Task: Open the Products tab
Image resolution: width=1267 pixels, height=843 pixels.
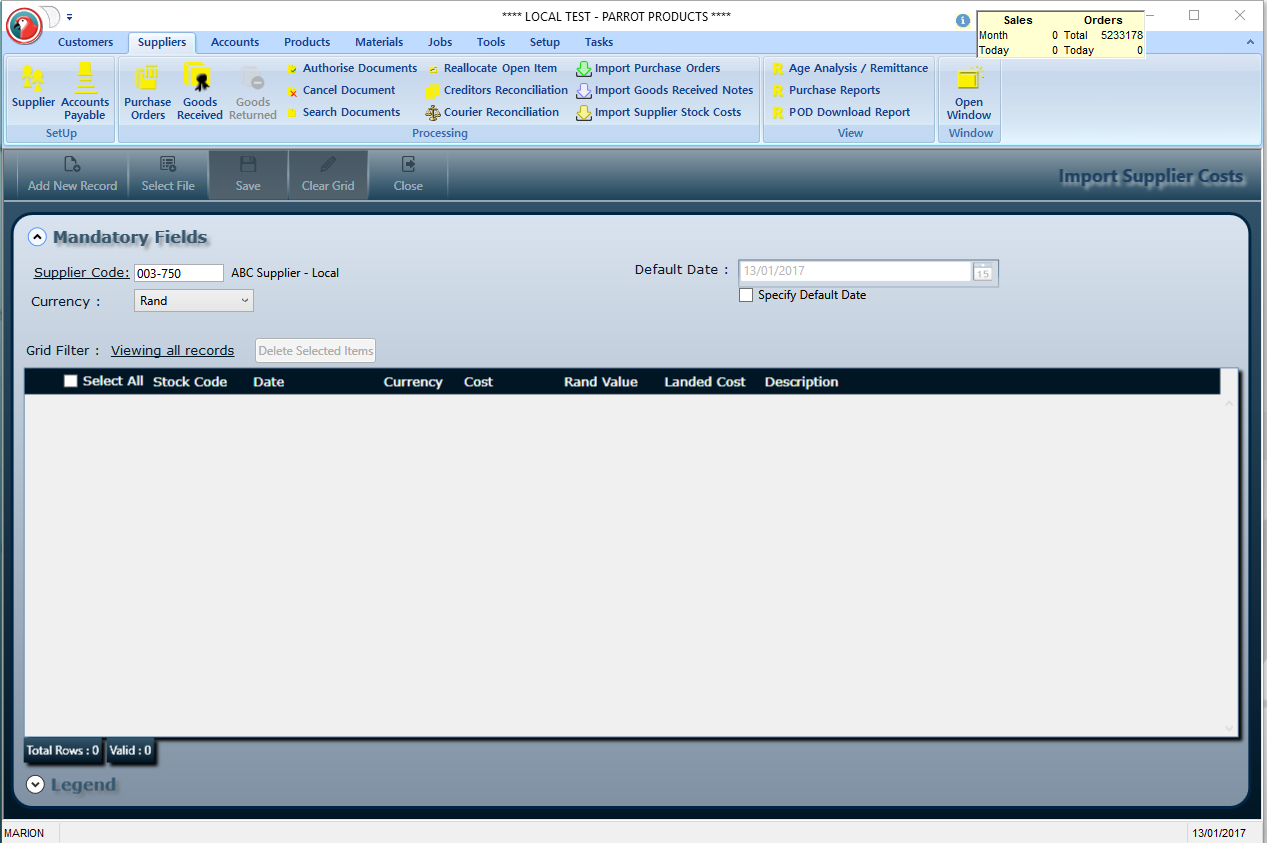Action: point(307,42)
